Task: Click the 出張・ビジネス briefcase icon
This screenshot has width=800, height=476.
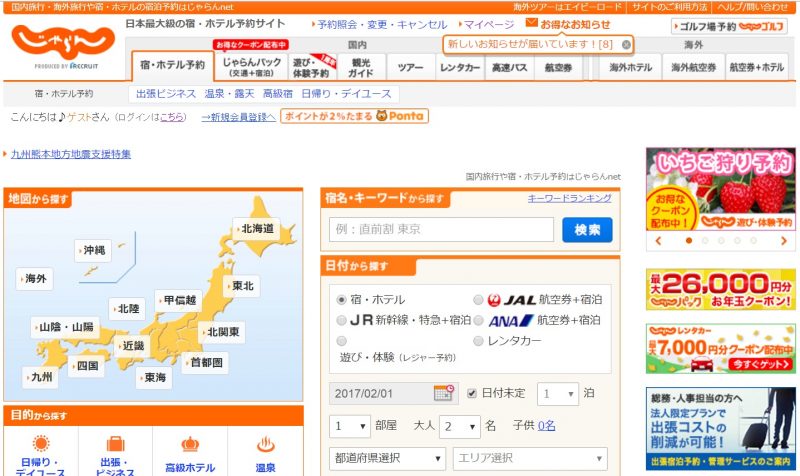Action: tap(115, 445)
